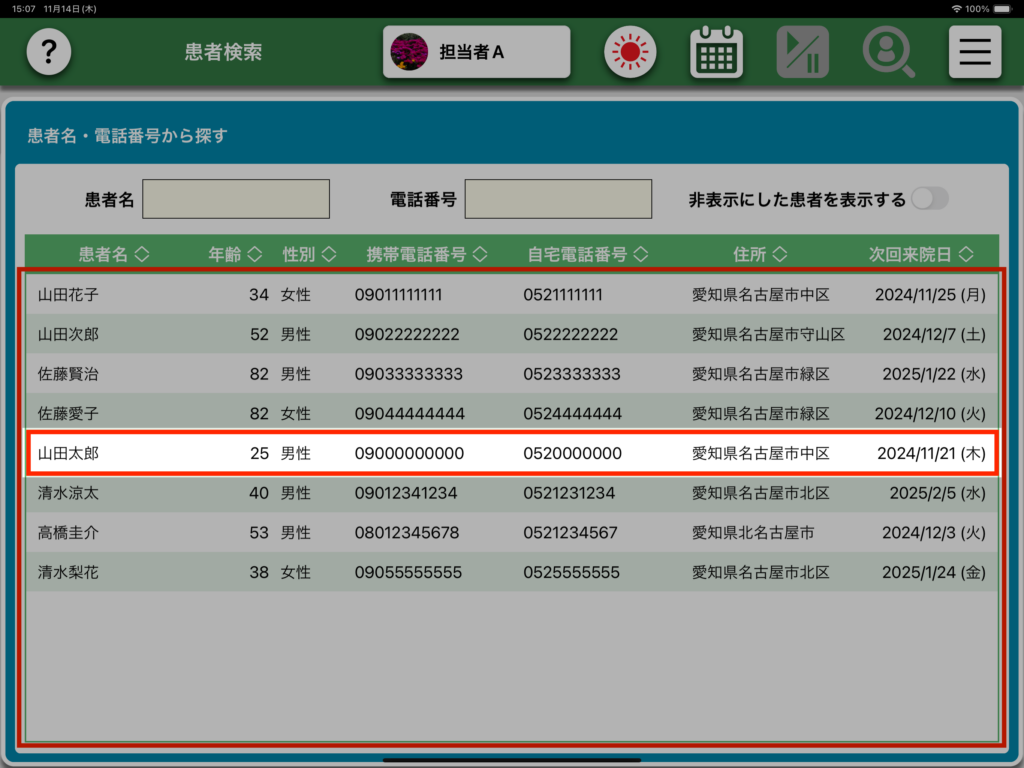Screen dimensions: 1024x768
Task: Sort by 患者名 column header
Action: [113, 255]
